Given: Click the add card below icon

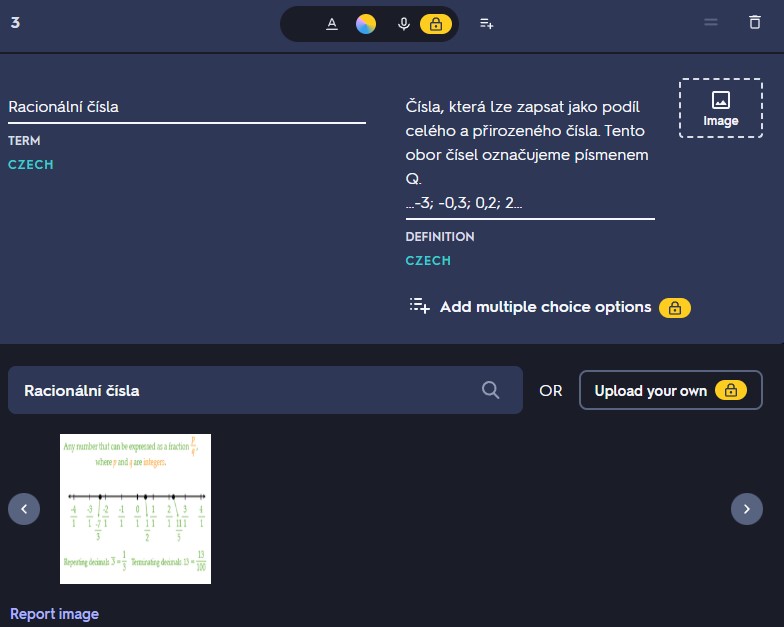Looking at the screenshot, I should tap(487, 23).
